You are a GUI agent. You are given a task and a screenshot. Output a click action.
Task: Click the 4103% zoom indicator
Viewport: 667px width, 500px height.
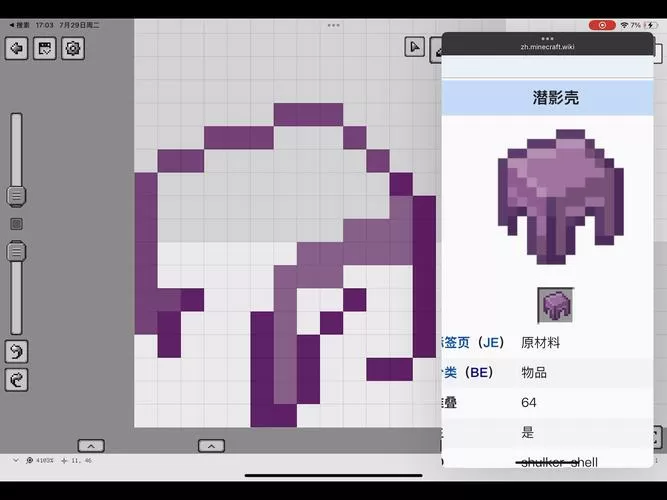[40, 460]
